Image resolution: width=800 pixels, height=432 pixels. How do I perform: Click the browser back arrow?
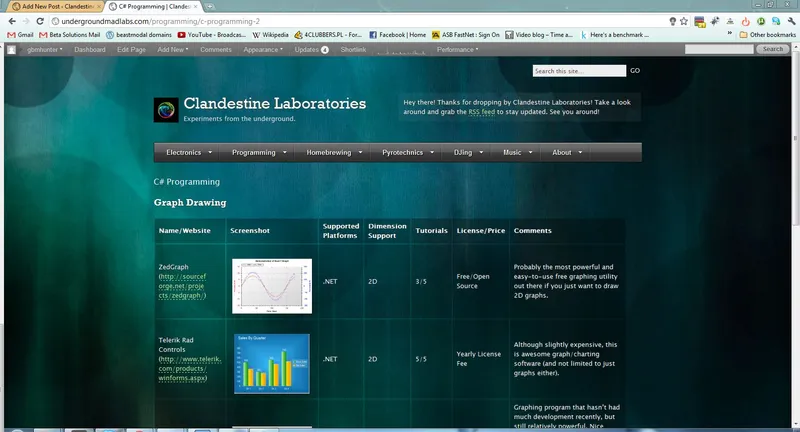click(x=11, y=20)
